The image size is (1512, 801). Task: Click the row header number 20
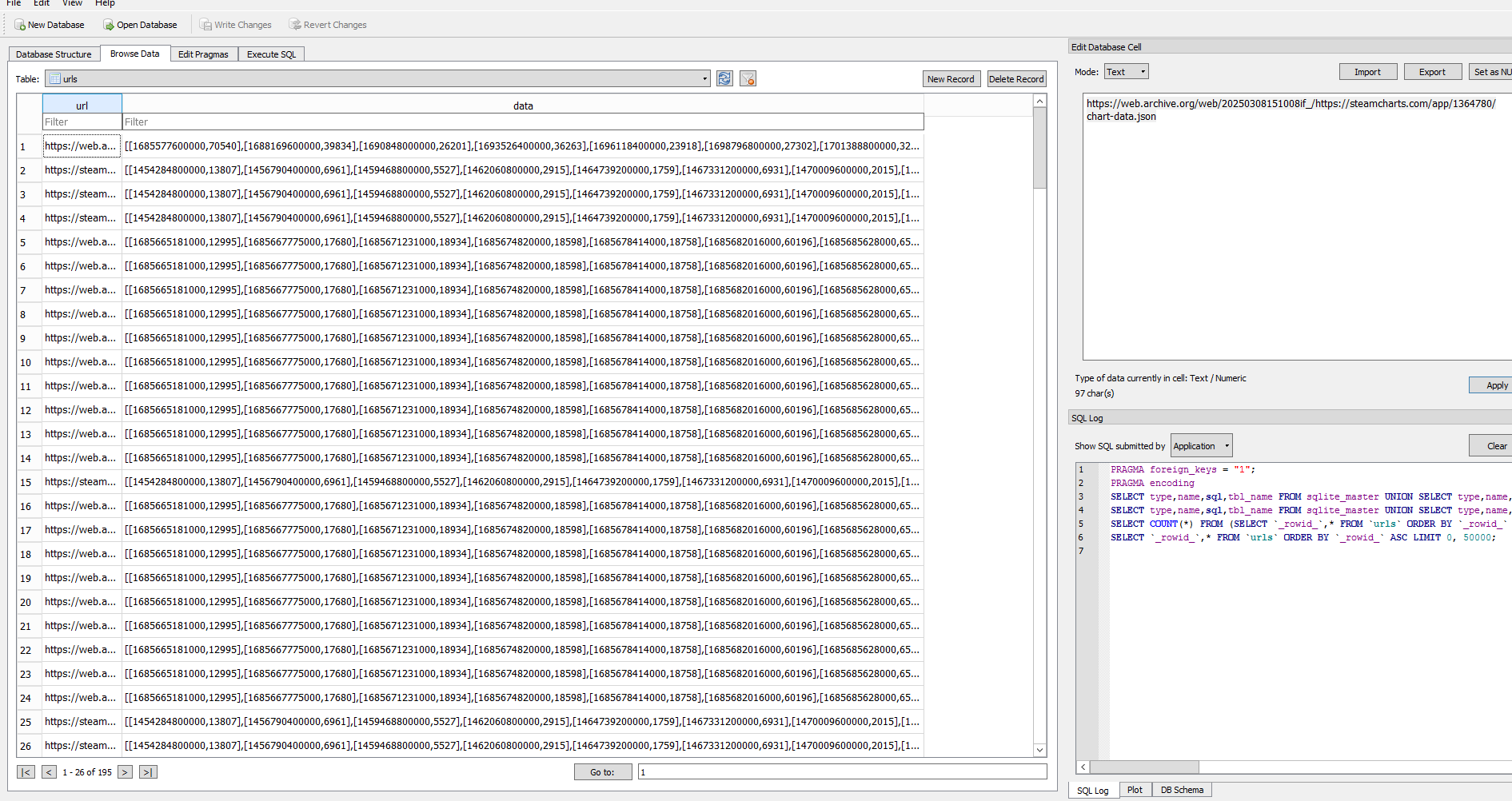30,602
